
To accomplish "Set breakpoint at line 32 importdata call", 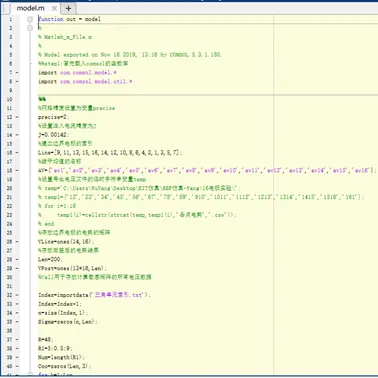I will [17, 295].
